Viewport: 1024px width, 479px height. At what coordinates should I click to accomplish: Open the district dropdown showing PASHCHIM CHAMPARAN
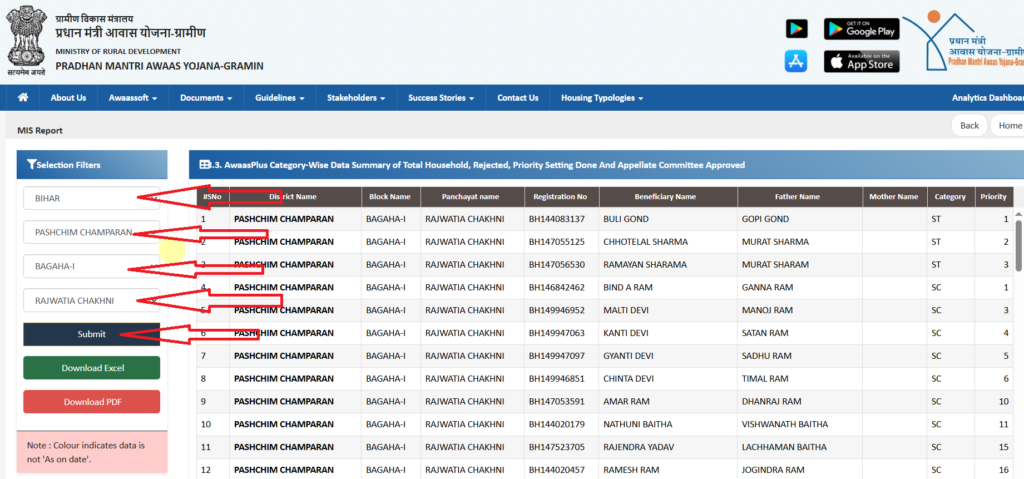tap(91, 232)
